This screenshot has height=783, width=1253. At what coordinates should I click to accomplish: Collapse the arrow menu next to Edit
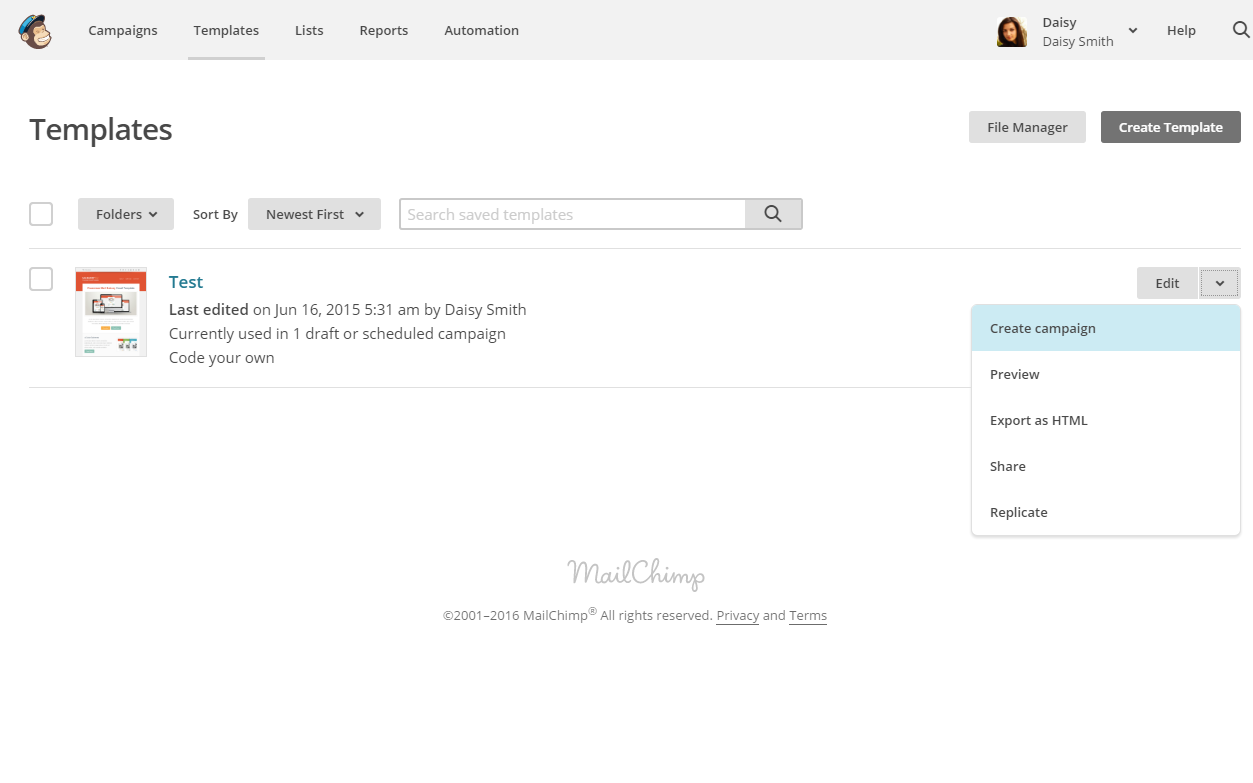pyautogui.click(x=1220, y=283)
